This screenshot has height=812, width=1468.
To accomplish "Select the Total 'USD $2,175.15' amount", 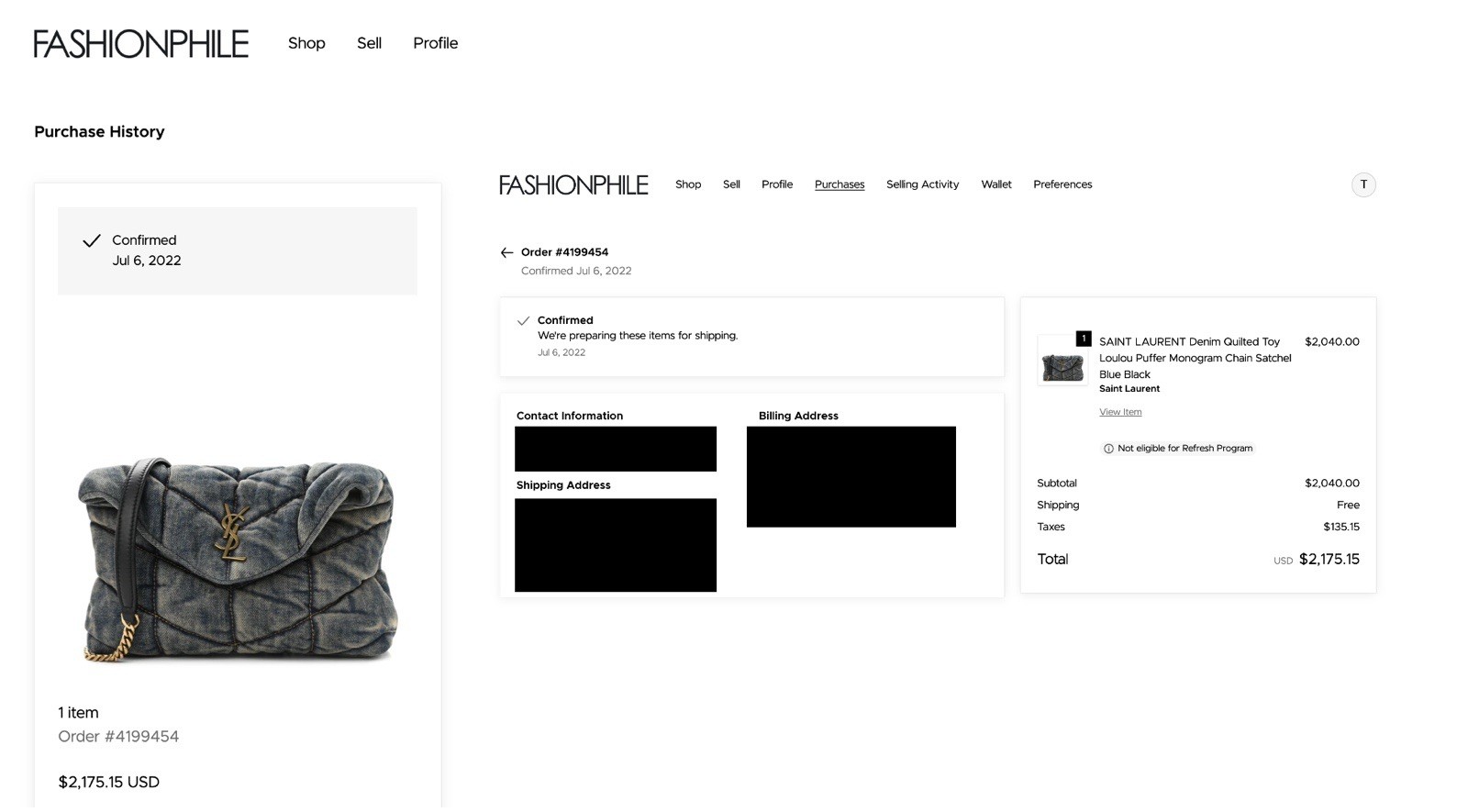I will (1317, 559).
